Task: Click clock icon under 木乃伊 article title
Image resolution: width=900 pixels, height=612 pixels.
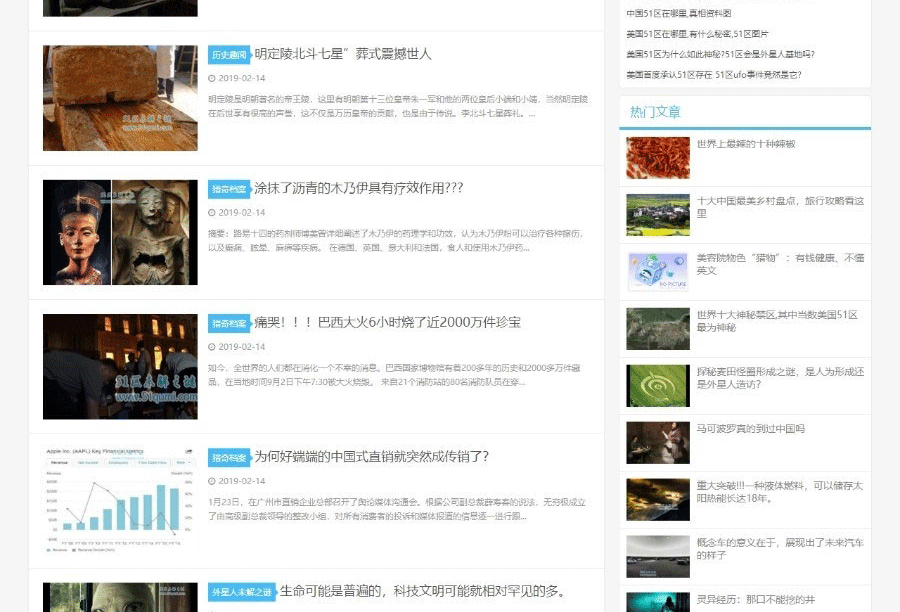Action: (212, 212)
